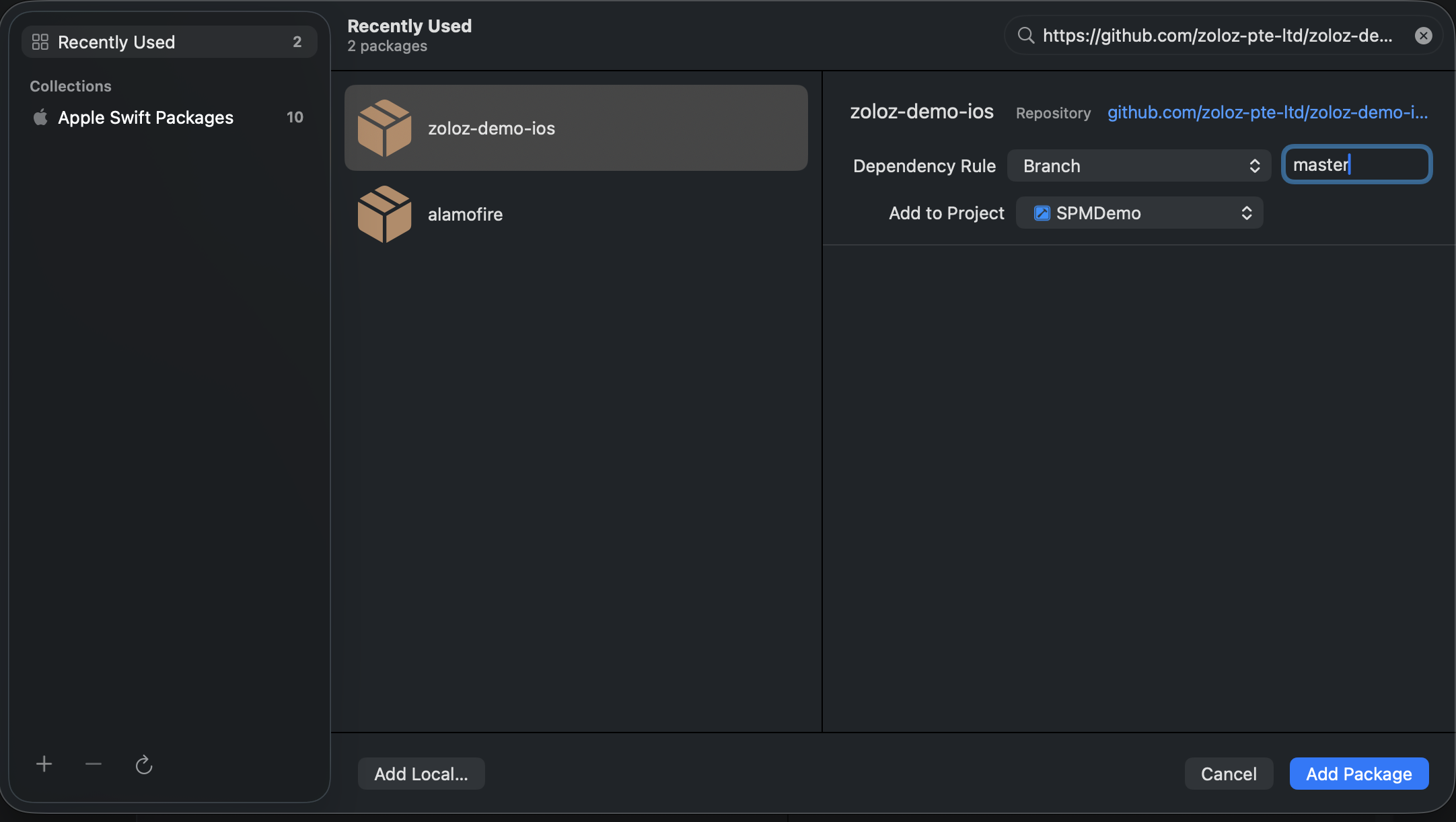Clear the search field text
Screen dimensions: 1456x822
coord(1423,36)
